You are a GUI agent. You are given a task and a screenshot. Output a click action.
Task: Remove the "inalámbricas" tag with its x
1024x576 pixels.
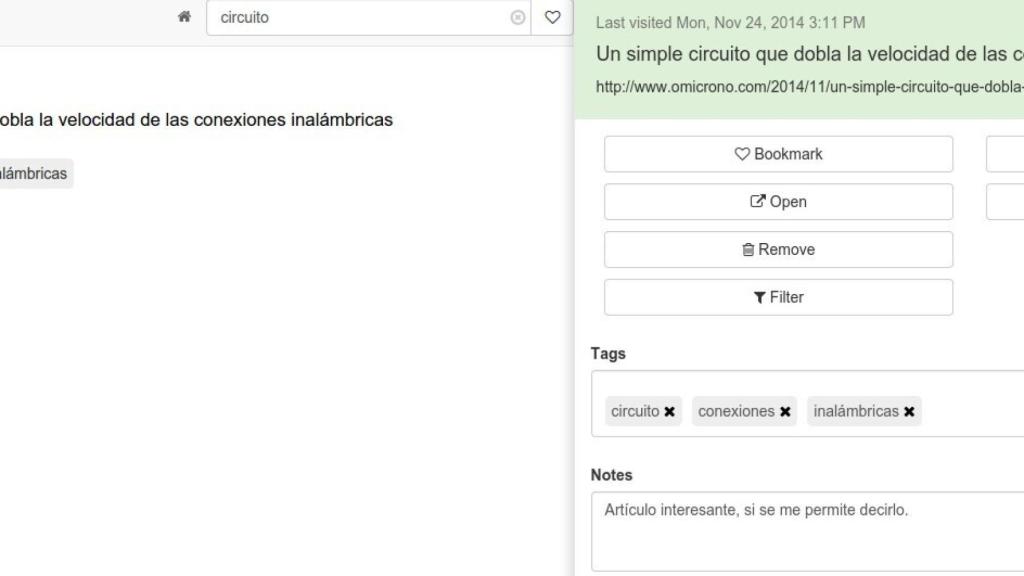909,411
